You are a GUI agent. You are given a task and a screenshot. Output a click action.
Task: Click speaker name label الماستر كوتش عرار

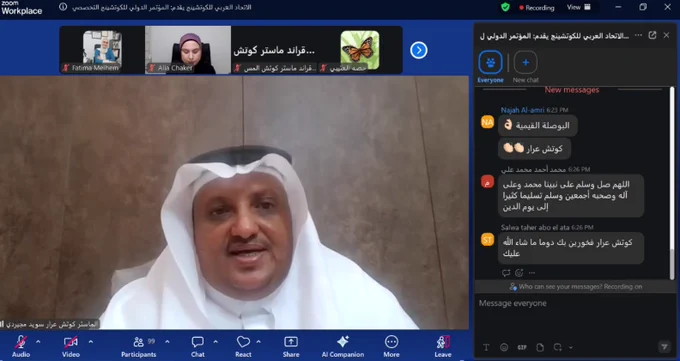click(x=50, y=324)
